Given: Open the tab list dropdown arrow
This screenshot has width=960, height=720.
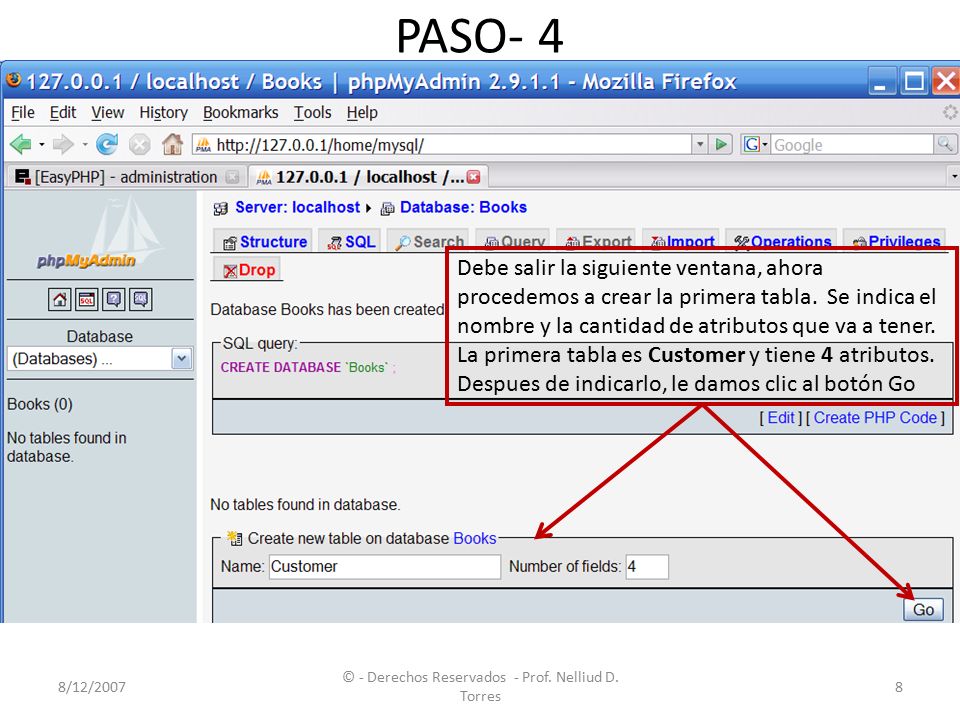Looking at the screenshot, I should click(x=954, y=177).
